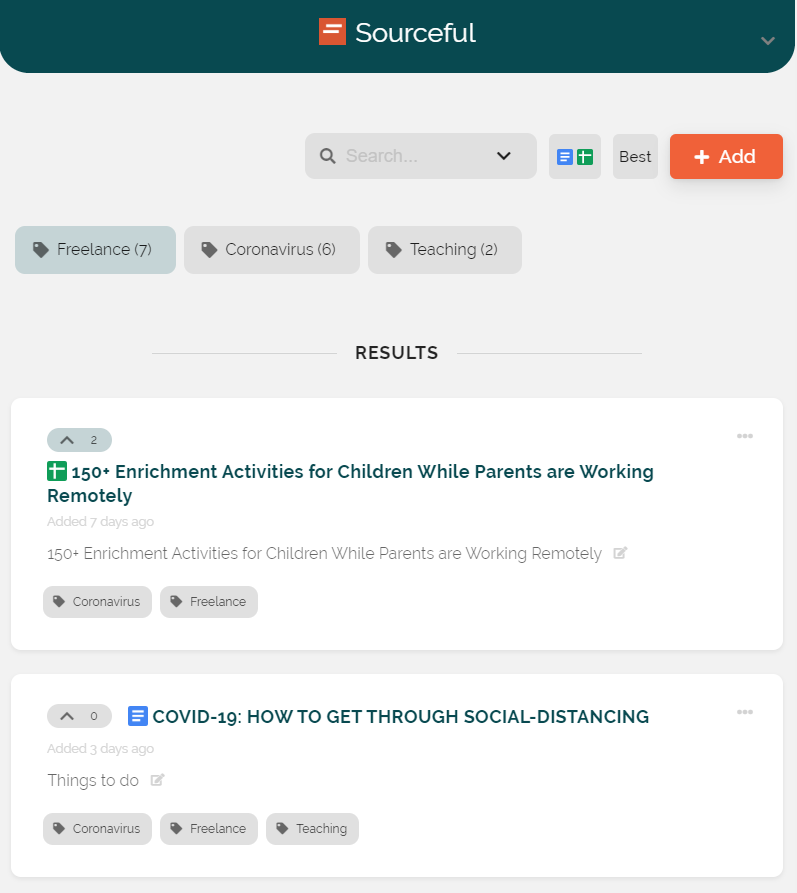Upvote the COVID-19 social-distancing result
The height and width of the screenshot is (893, 797).
click(x=79, y=716)
